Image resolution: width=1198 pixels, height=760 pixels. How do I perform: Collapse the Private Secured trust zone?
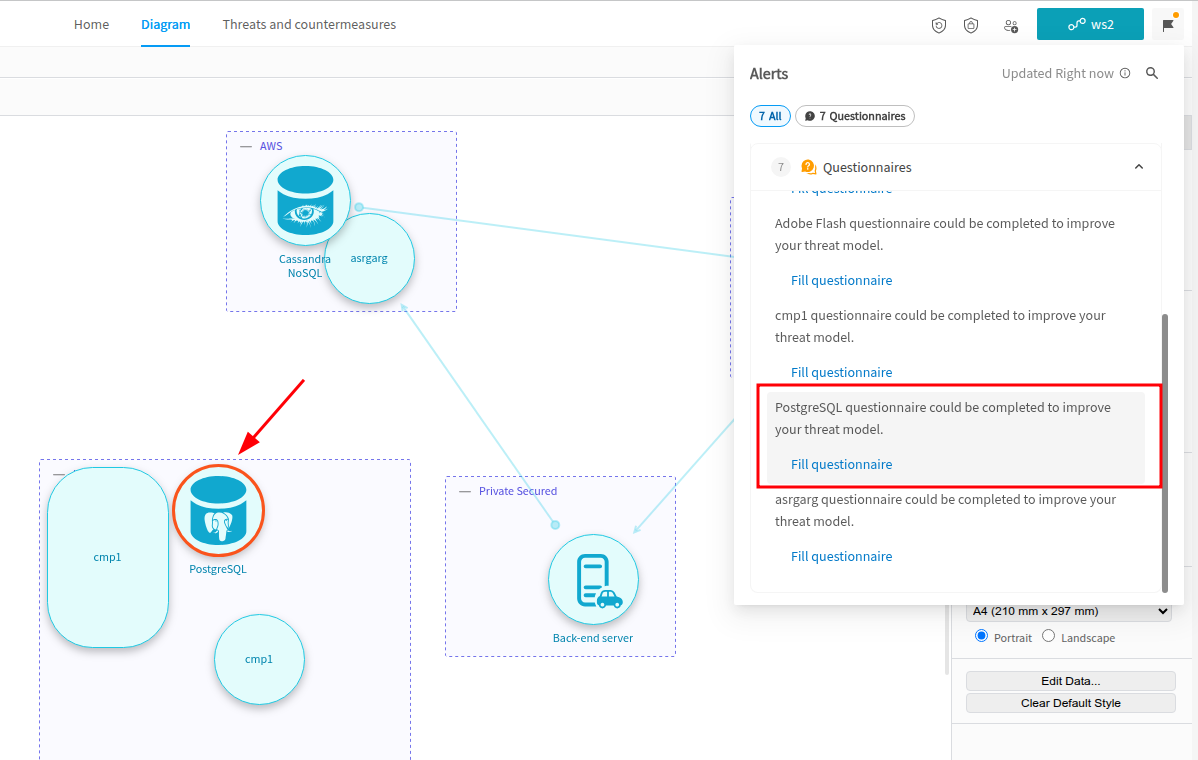pyautogui.click(x=465, y=491)
